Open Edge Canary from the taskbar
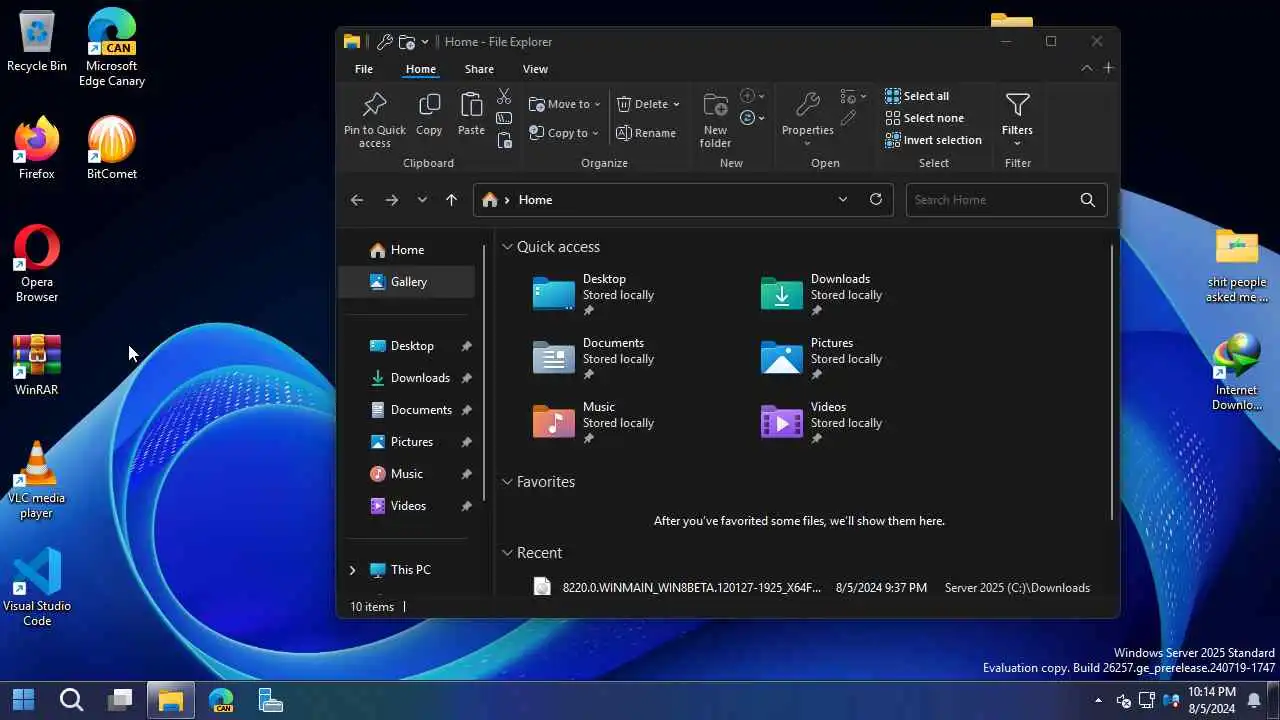Viewport: 1280px width, 720px height. [x=221, y=699]
